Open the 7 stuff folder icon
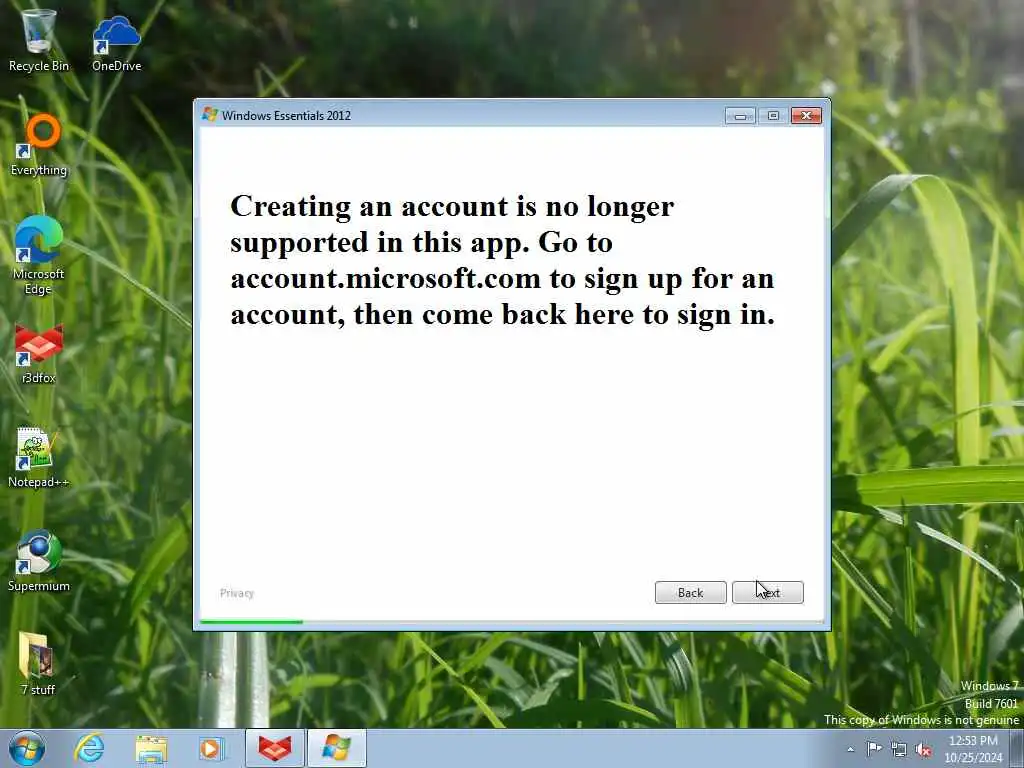 point(37,664)
